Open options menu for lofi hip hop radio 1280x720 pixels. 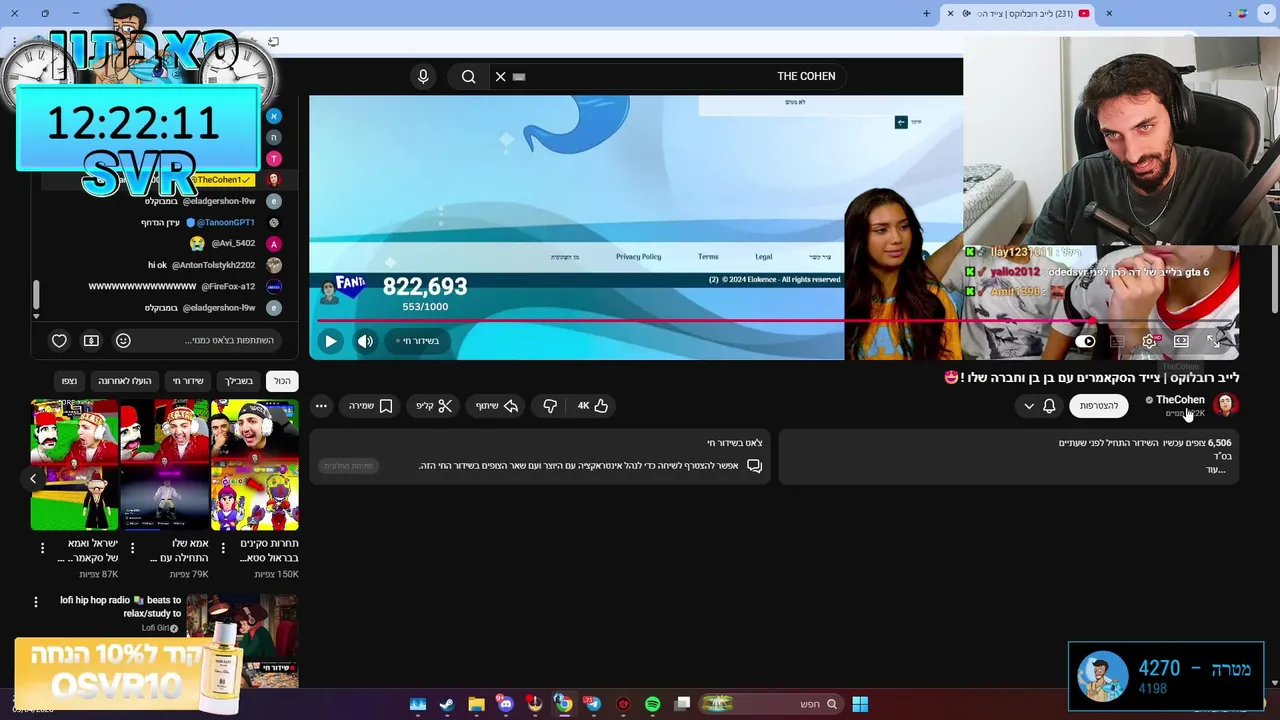[x=36, y=602]
